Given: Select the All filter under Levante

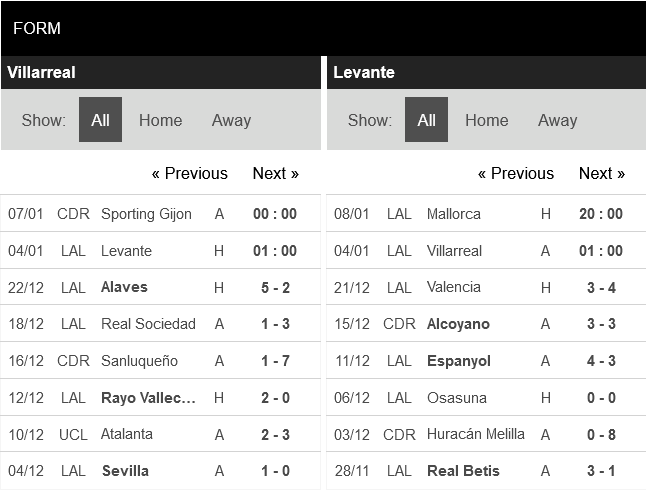Looking at the screenshot, I should [426, 120].
